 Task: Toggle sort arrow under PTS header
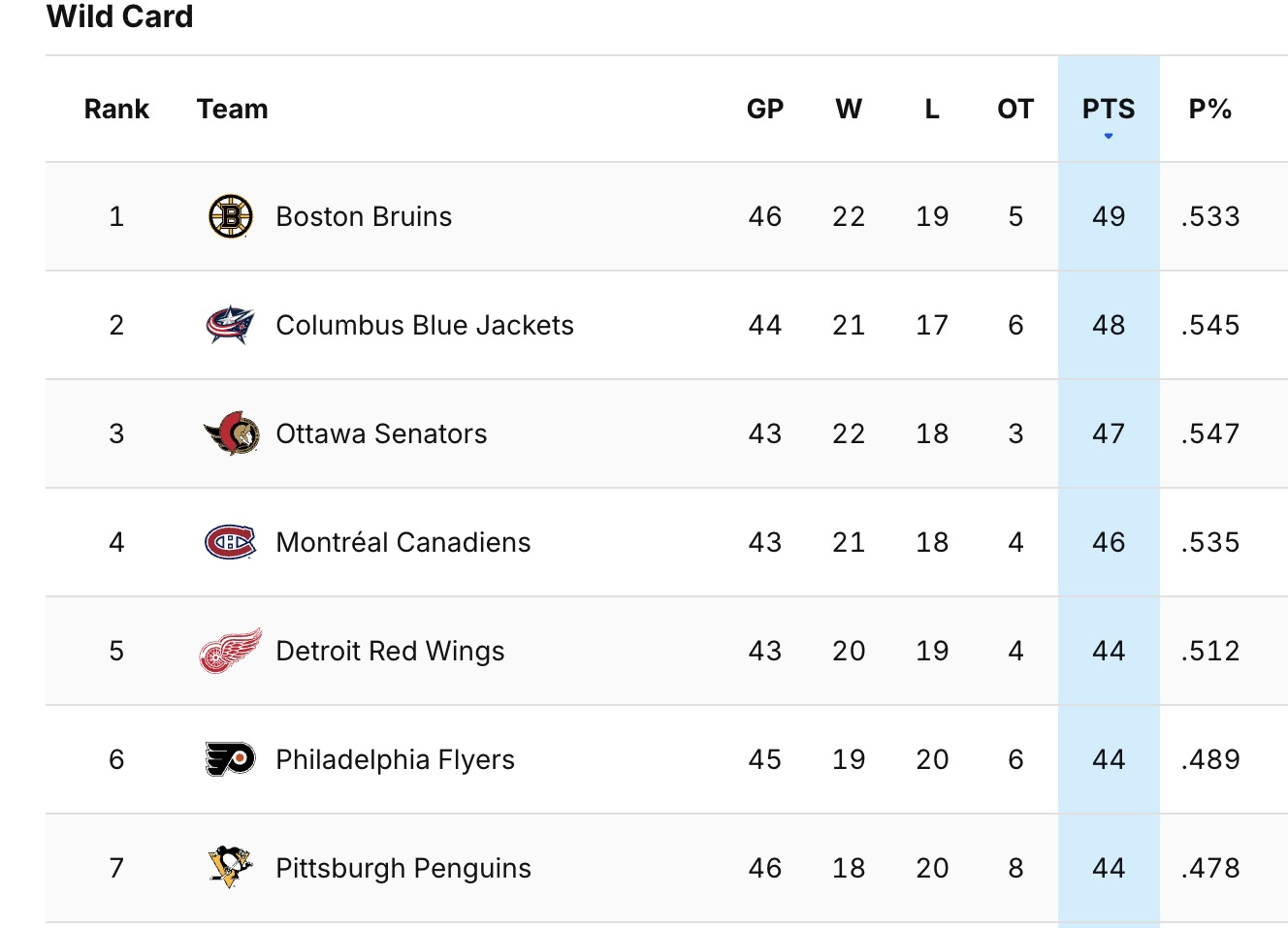coord(1109,136)
